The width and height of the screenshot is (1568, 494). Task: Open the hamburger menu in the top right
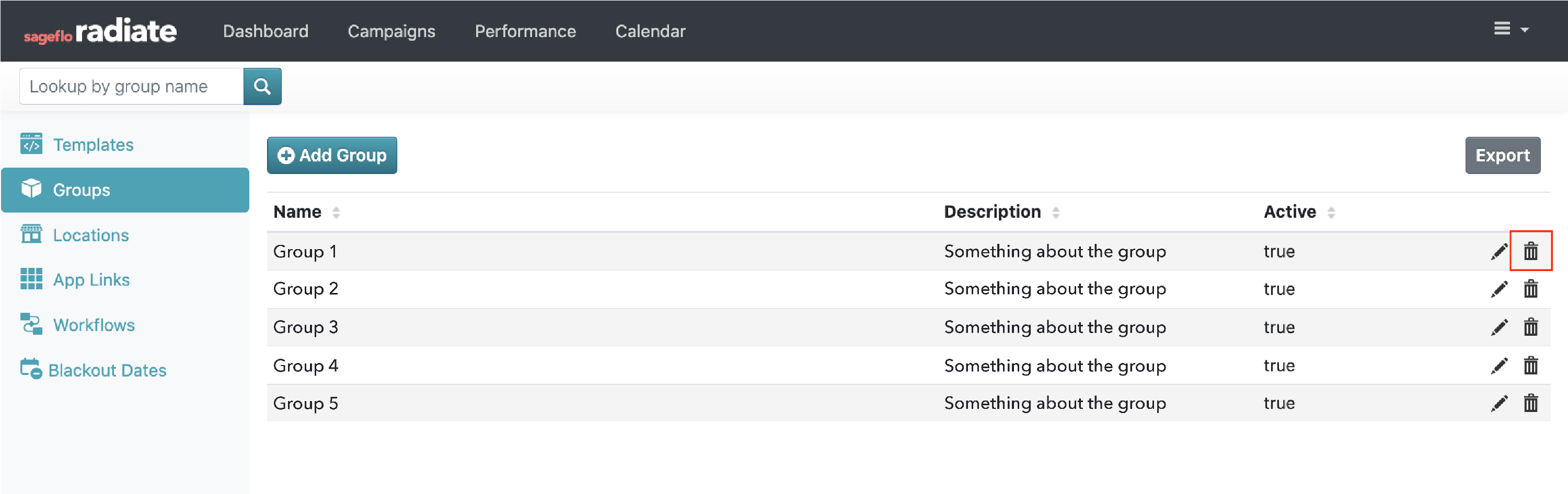click(1501, 28)
